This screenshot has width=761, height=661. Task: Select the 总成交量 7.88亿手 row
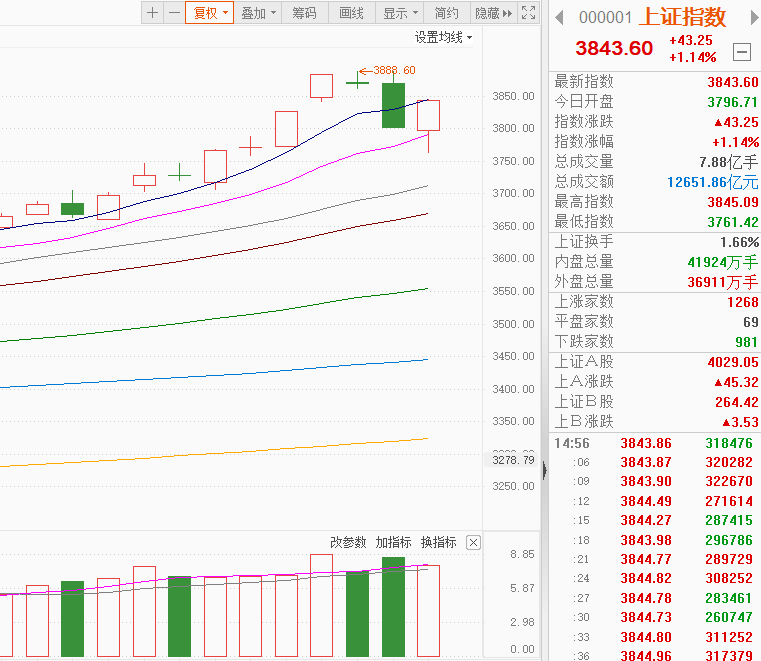(656, 162)
